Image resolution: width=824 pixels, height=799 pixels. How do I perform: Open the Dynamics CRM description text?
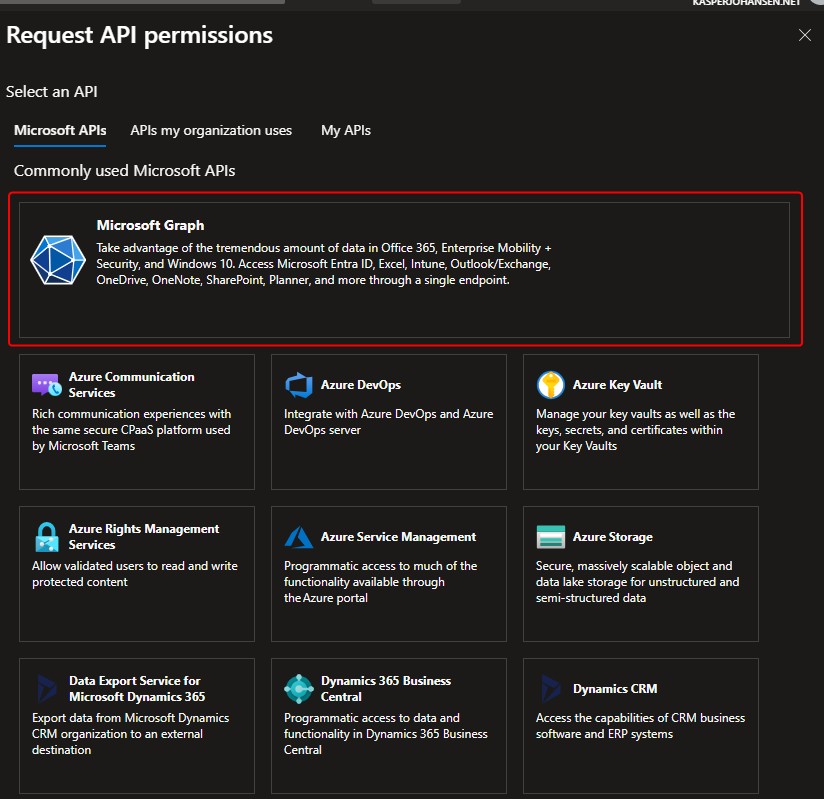[x=640, y=726]
